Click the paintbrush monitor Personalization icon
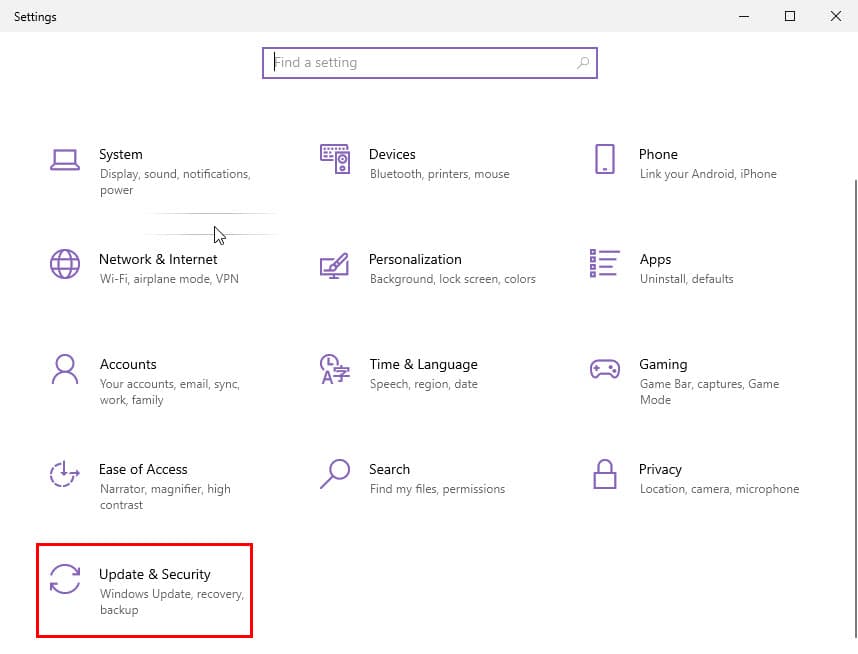This screenshot has height=654, width=858. (334, 265)
